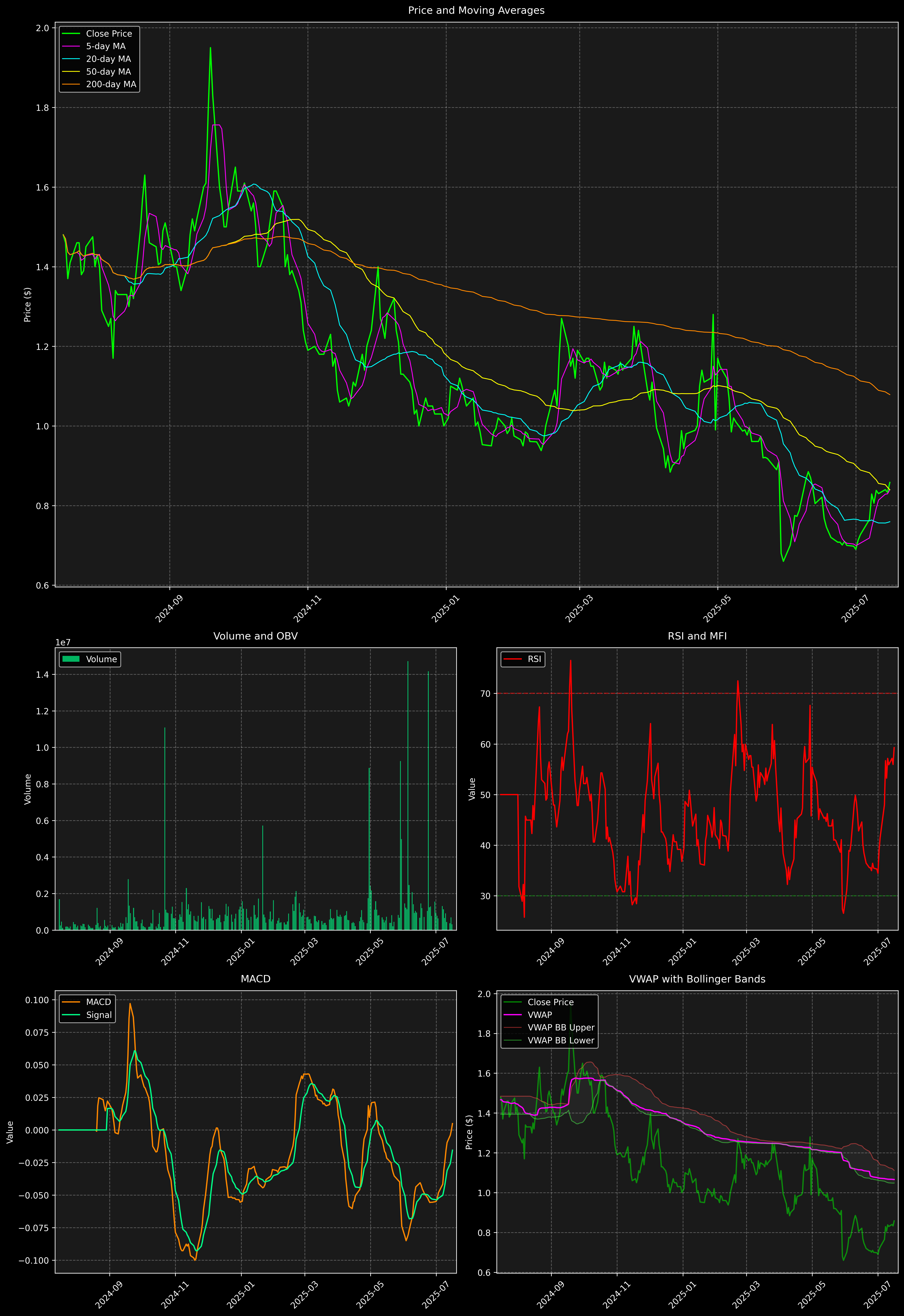The image size is (904, 1316).
Task: Click the '1.6' y-axis tick of VWAP chart
Action: pyautogui.click(x=484, y=1074)
